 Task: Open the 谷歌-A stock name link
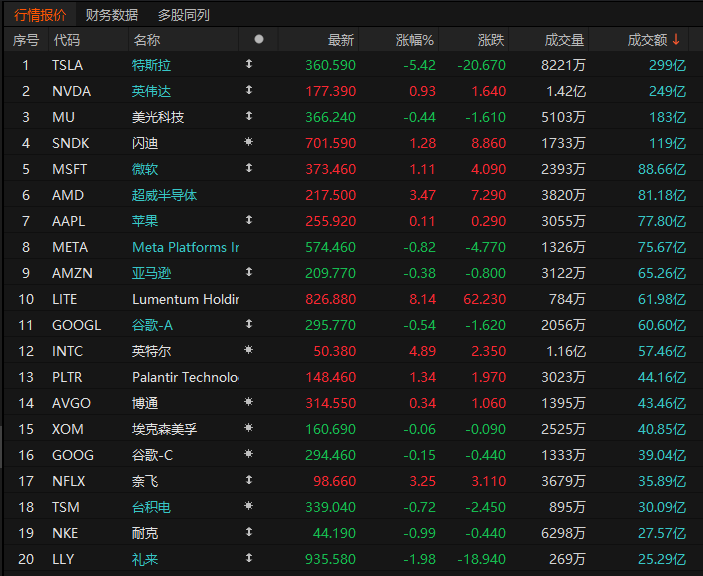152,325
